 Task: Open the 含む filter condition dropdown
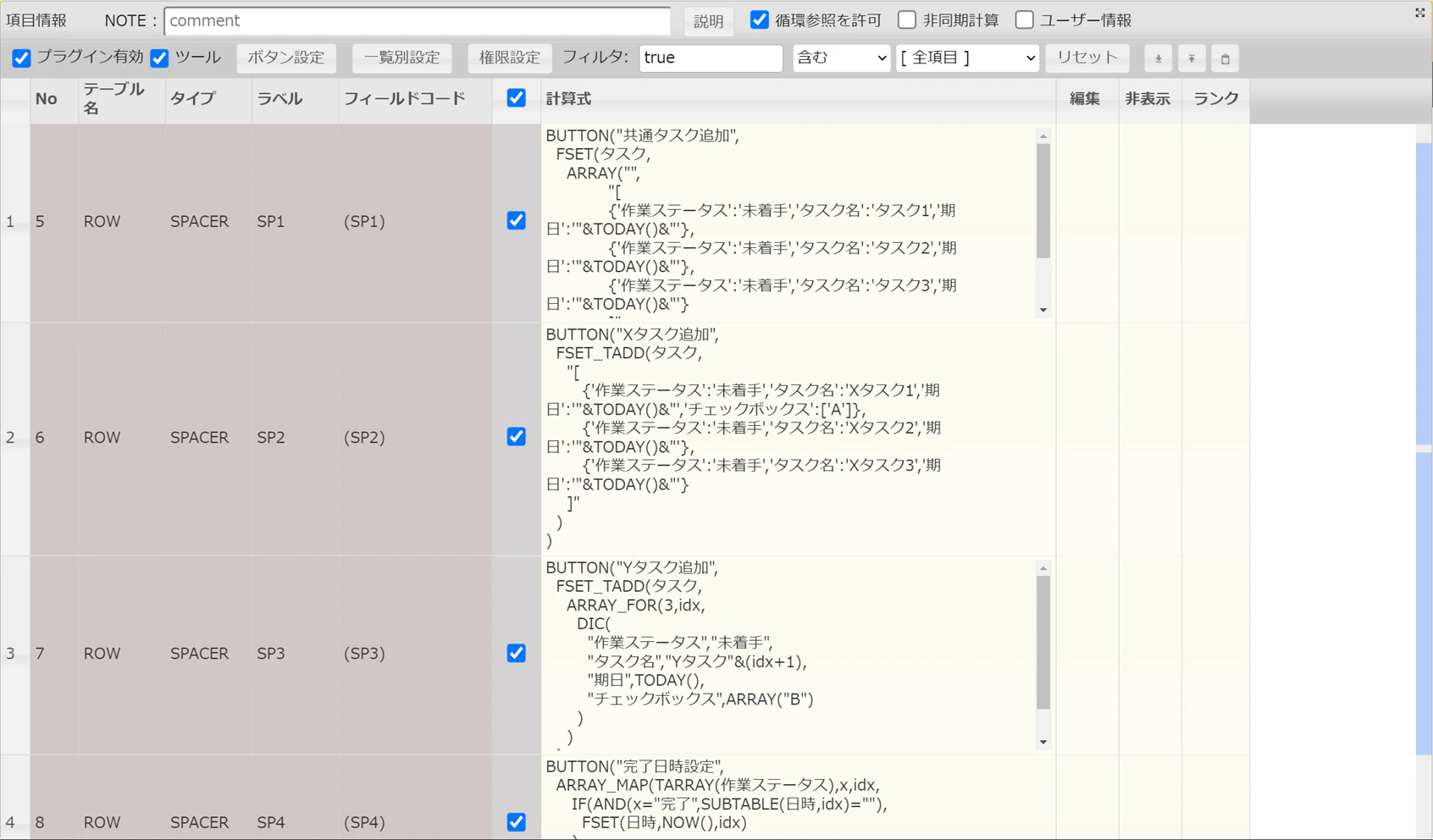pyautogui.click(x=841, y=58)
